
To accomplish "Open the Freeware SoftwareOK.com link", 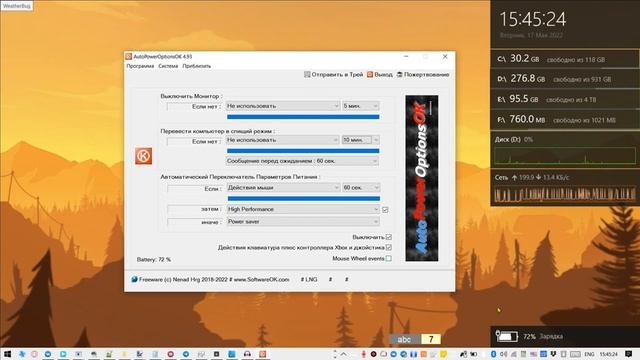I will pyautogui.click(x=211, y=280).
